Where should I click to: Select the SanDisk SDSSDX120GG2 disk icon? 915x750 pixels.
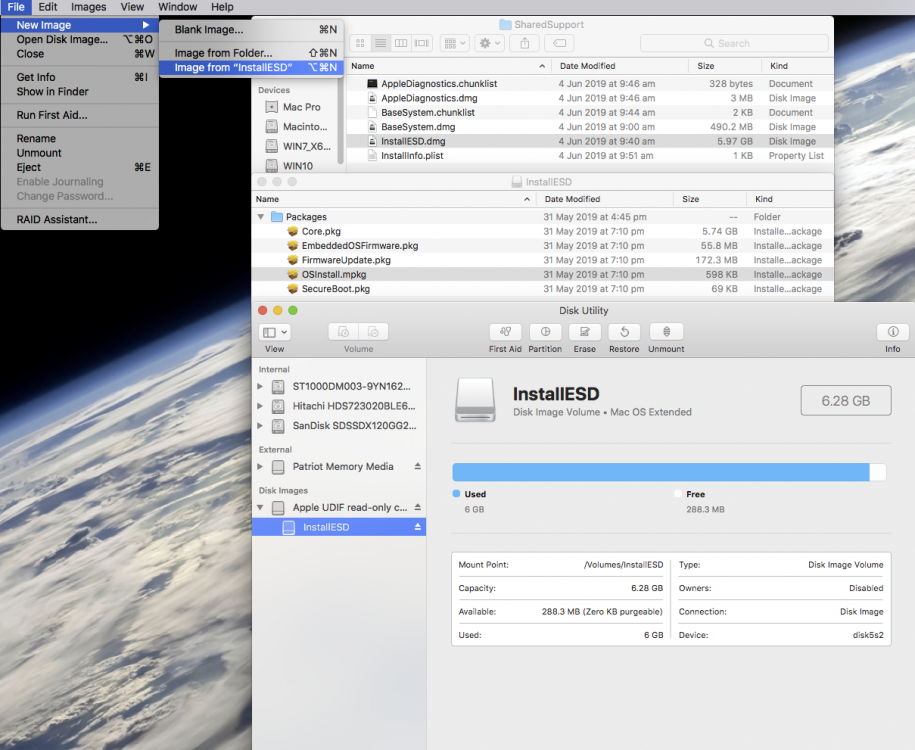(x=278, y=425)
